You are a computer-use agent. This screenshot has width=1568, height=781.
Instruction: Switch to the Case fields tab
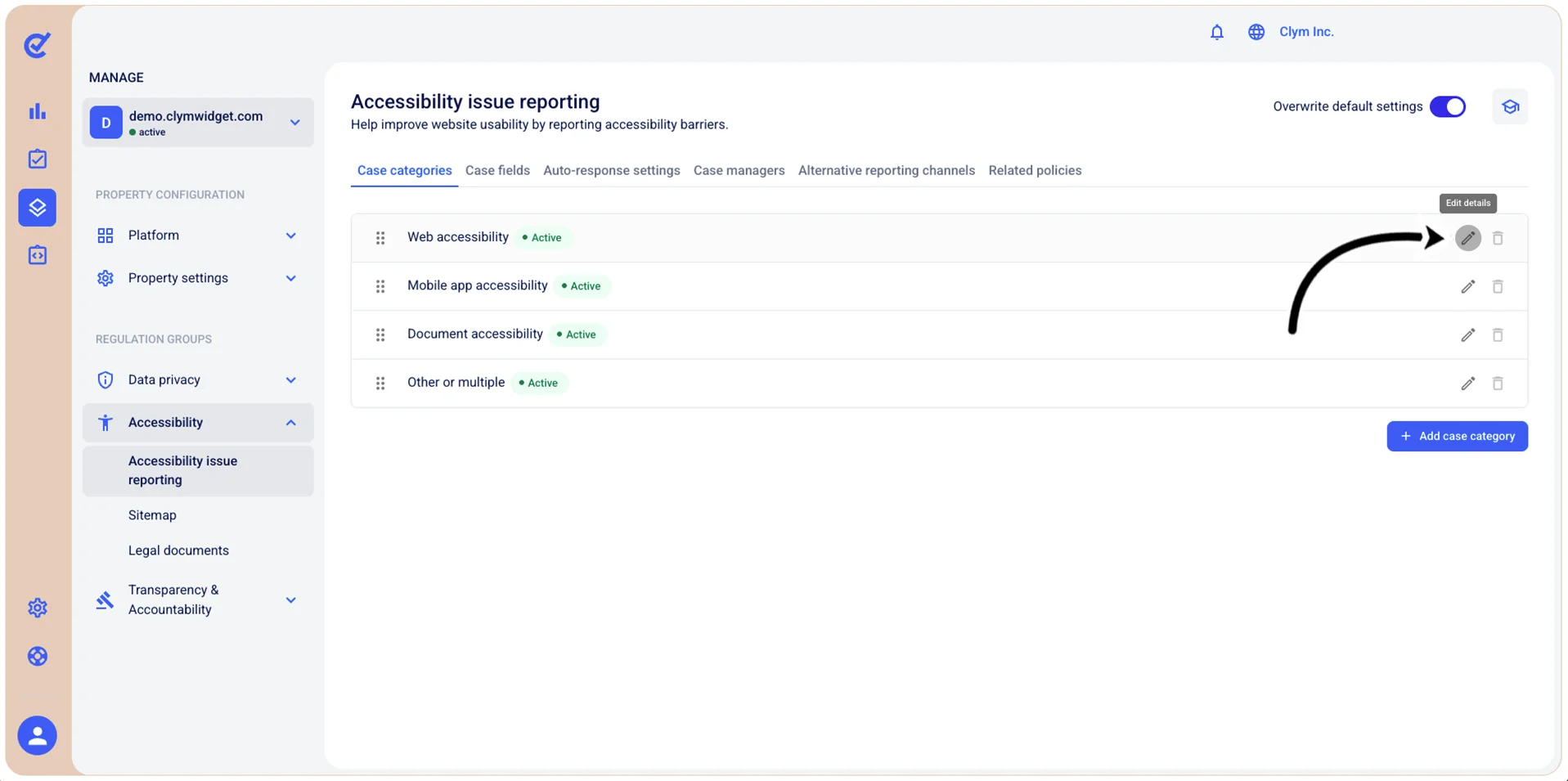497,170
